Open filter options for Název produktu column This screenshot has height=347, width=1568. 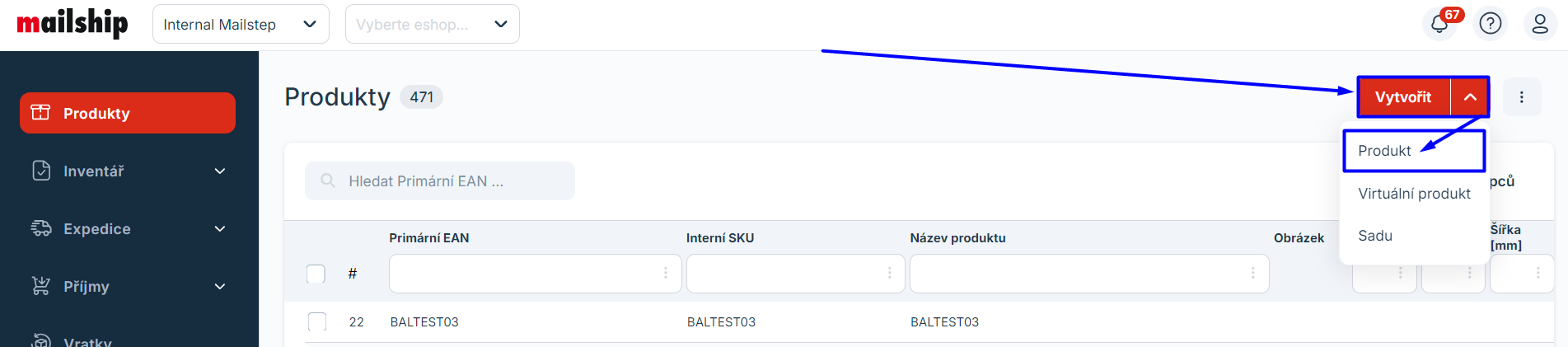(1252, 273)
